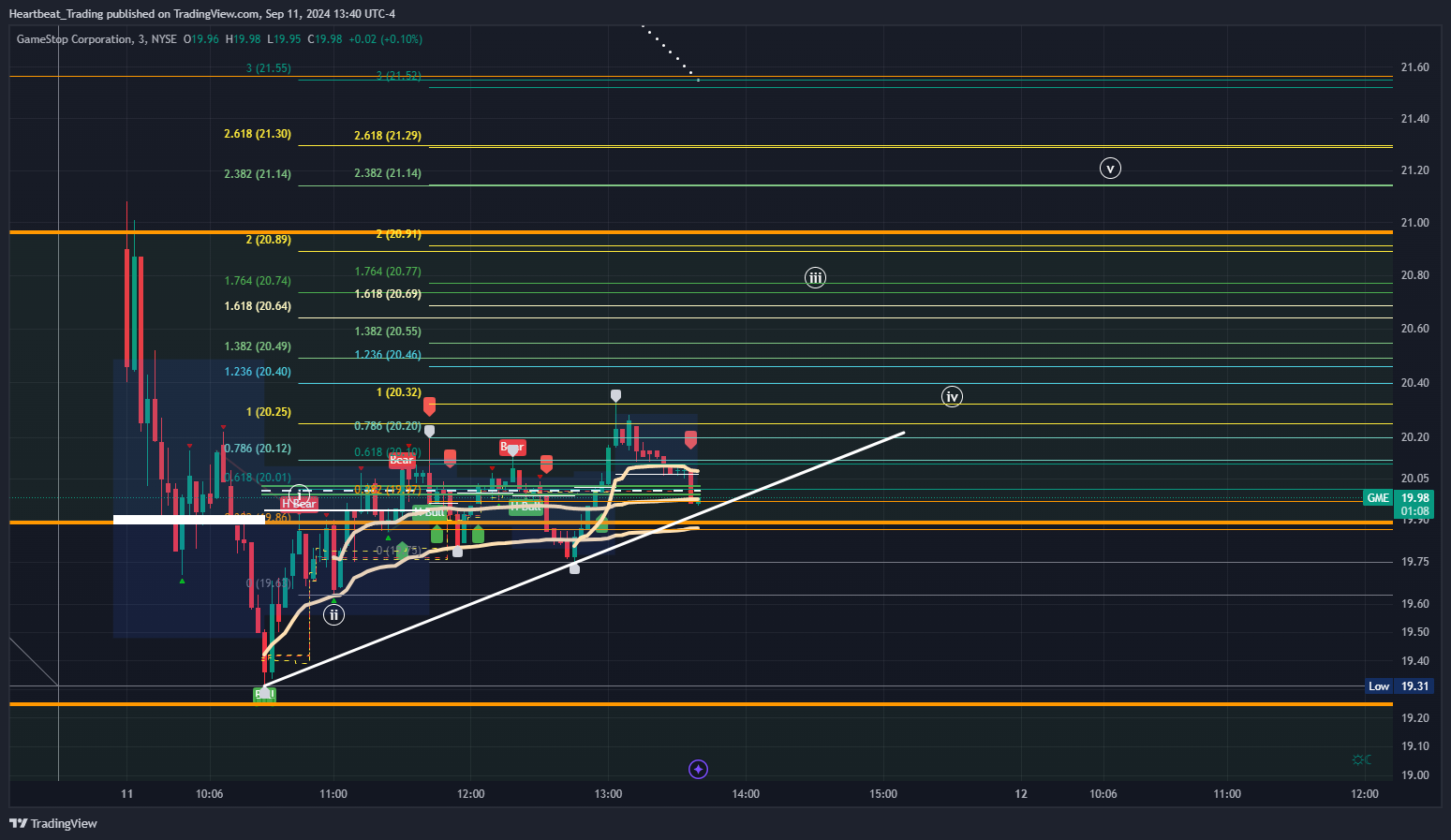1451x840 pixels.
Task: Click the purple star event icon near the time axis
Action: click(x=698, y=769)
